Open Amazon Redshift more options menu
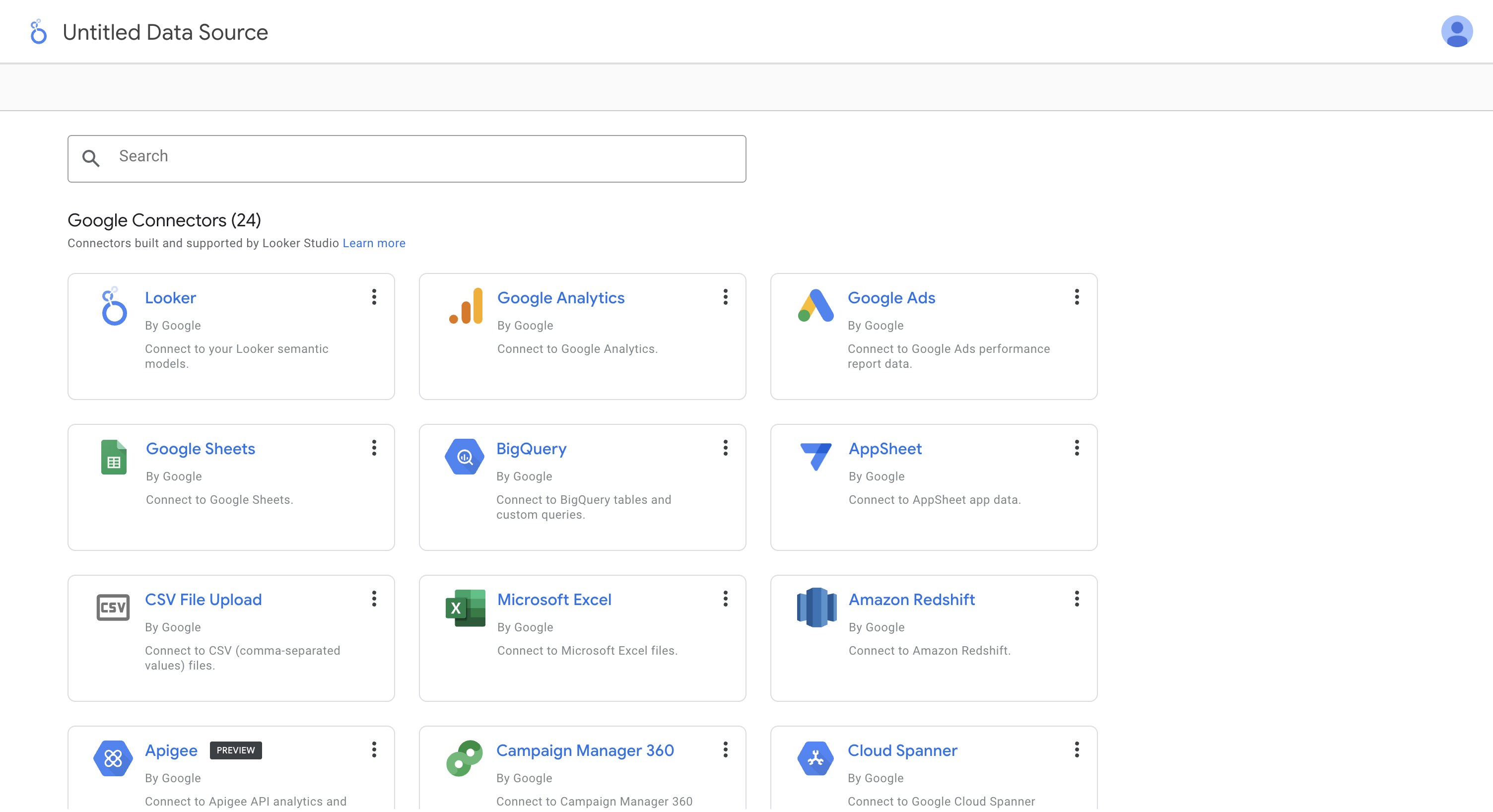The width and height of the screenshot is (1493, 812). [1077, 599]
